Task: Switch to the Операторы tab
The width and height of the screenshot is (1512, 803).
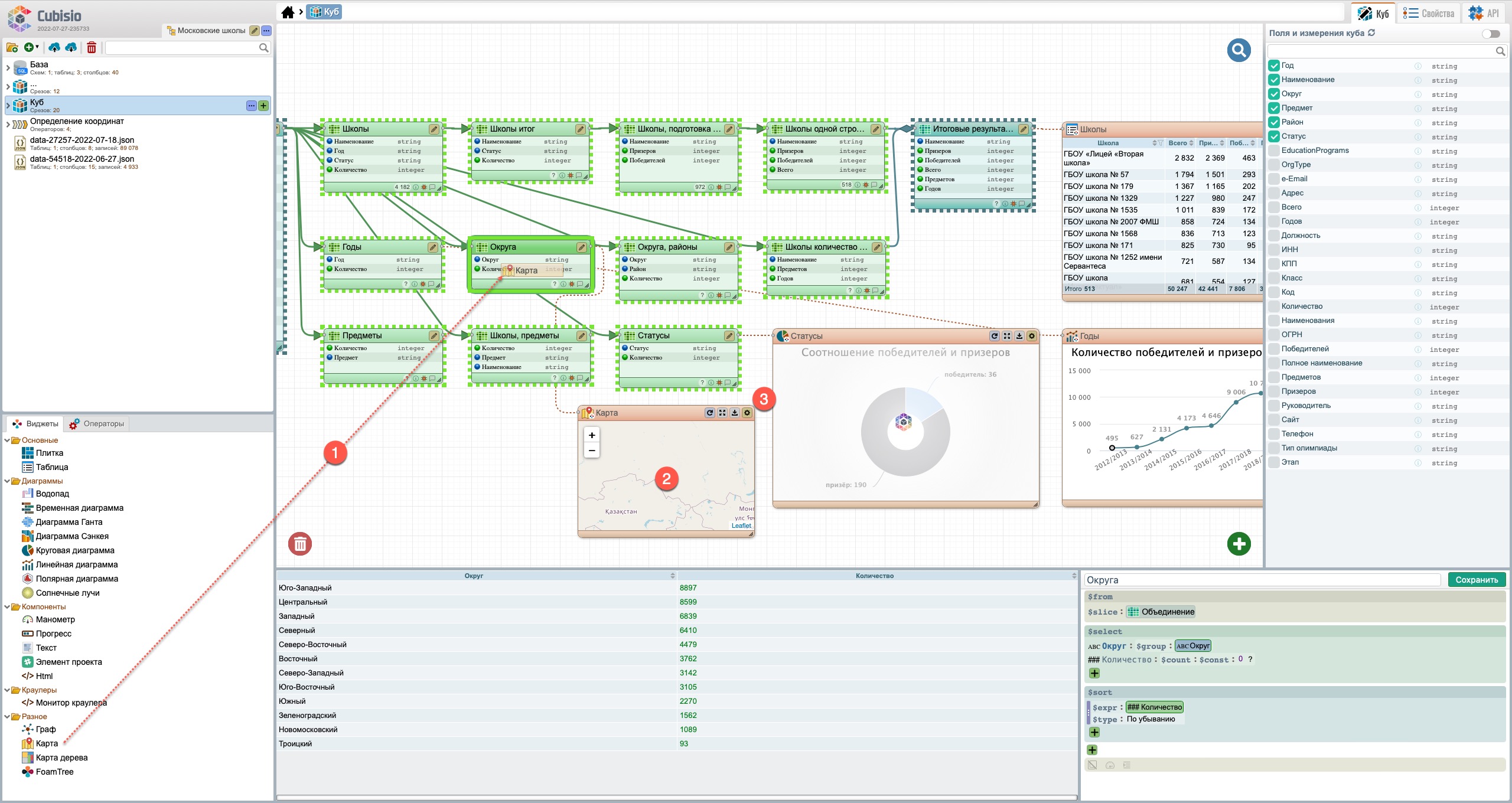Action: [x=97, y=424]
